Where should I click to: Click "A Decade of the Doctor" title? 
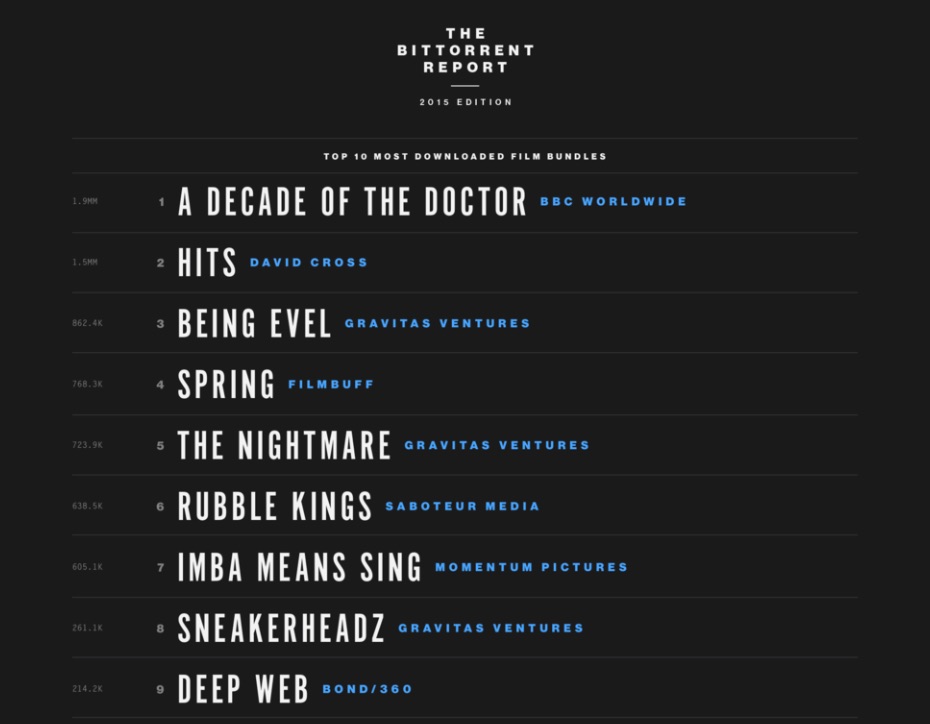(352, 202)
